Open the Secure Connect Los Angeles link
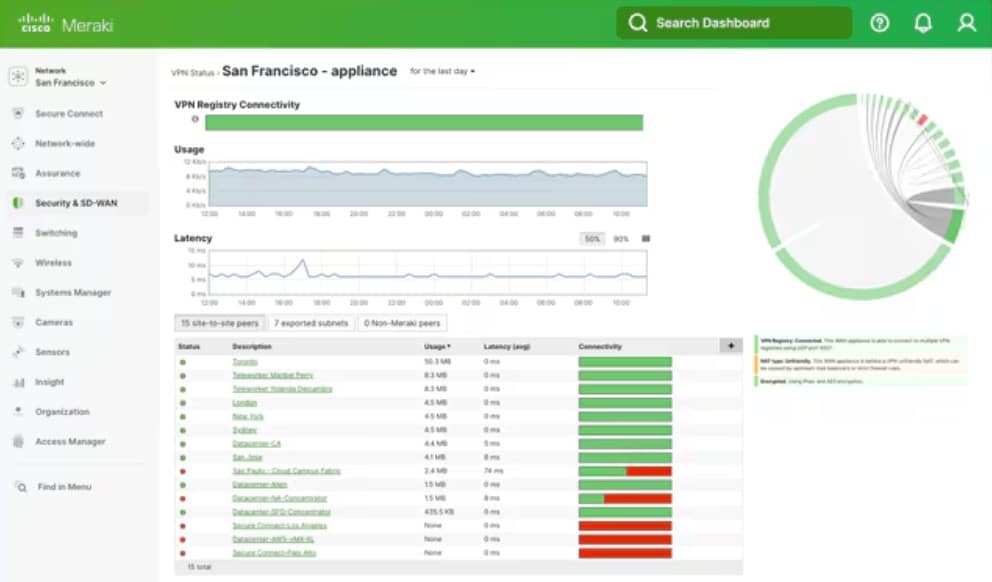This screenshot has height=582, width=992. point(279,526)
